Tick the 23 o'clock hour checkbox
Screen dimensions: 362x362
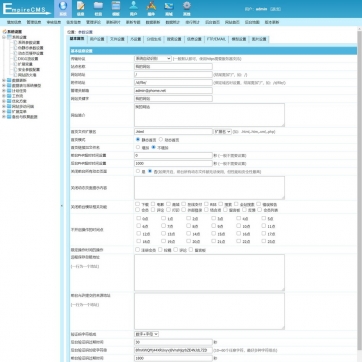(264, 241)
